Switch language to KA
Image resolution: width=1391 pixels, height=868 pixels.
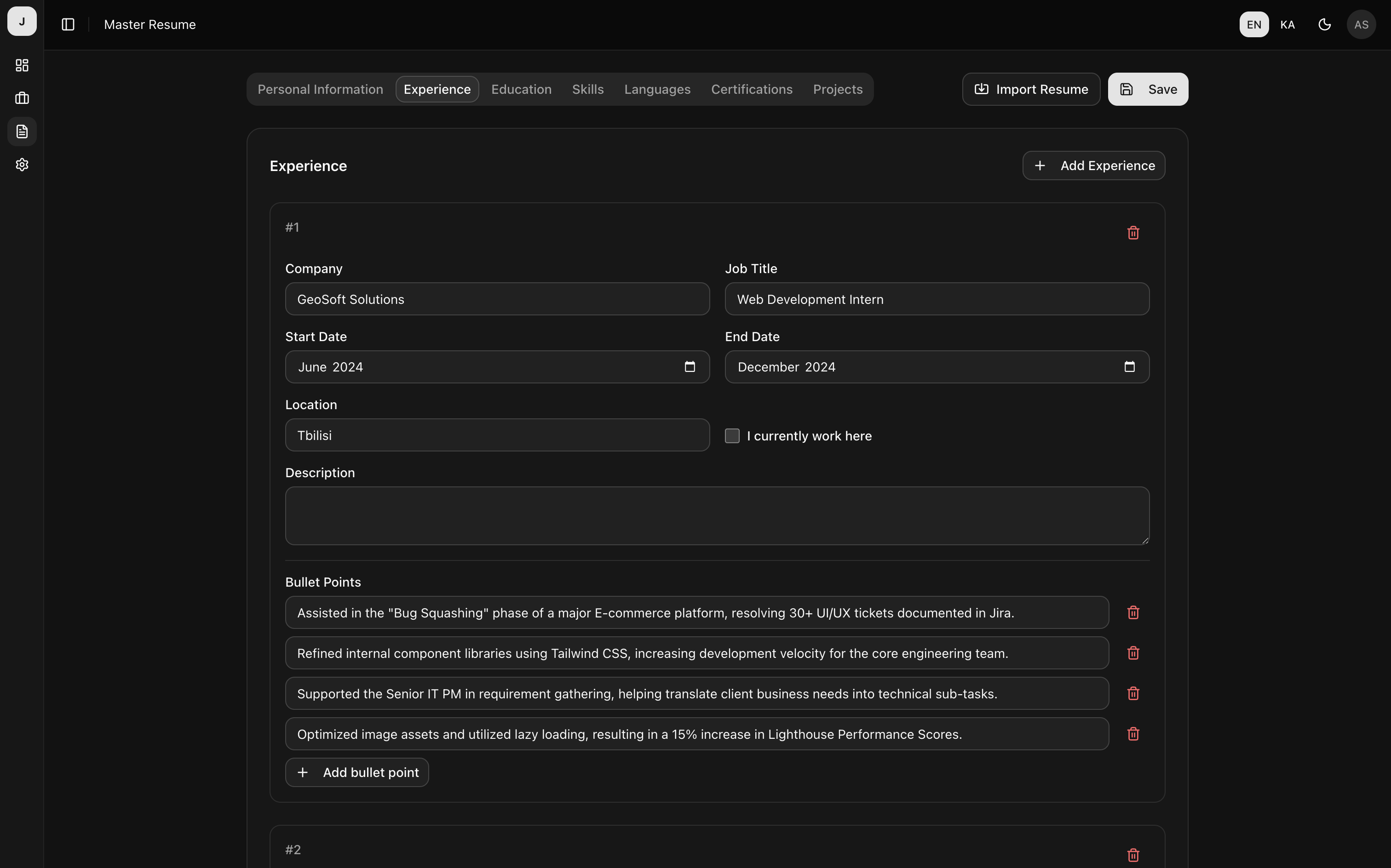tap(1287, 25)
